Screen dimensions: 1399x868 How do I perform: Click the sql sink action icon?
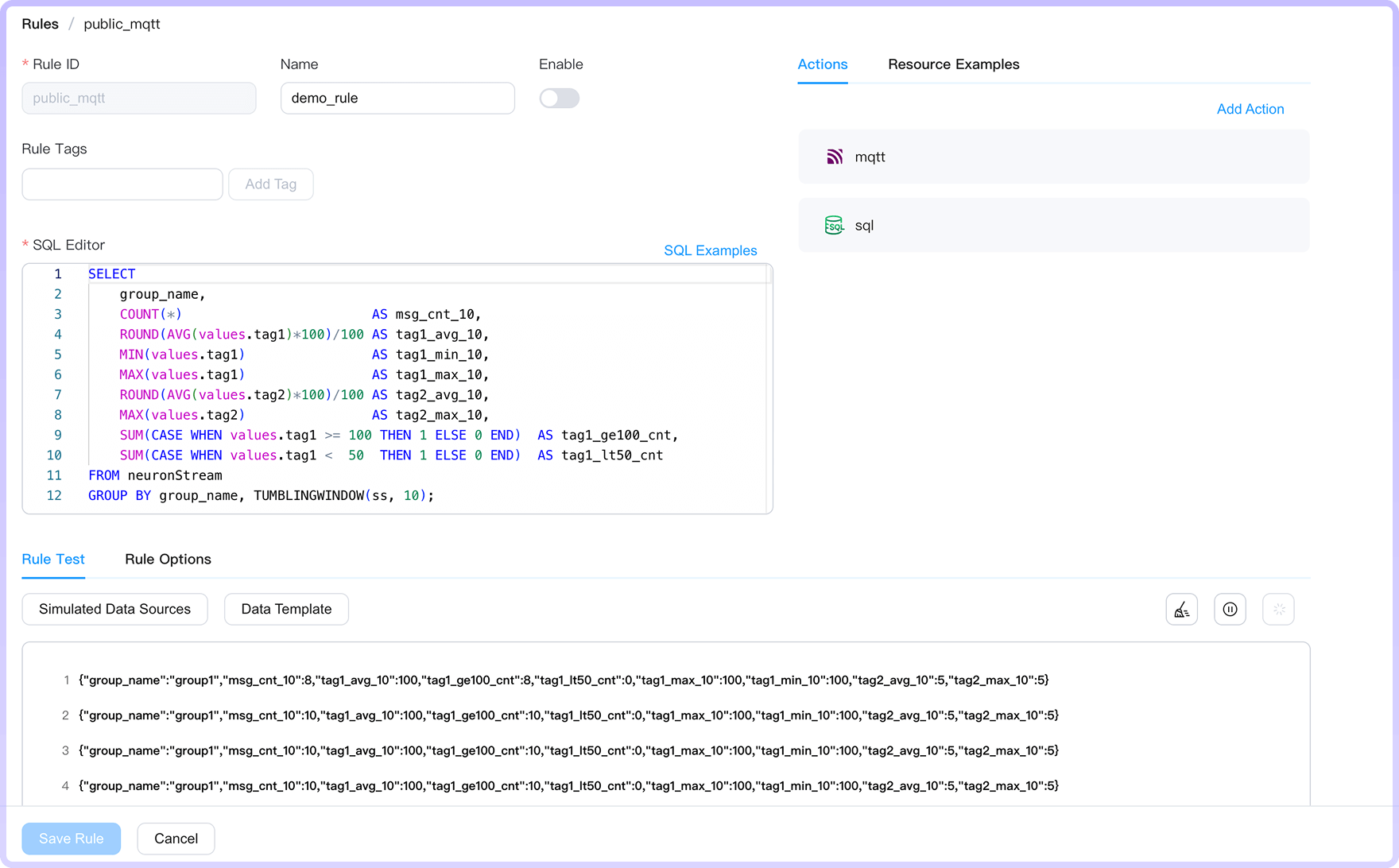(834, 225)
